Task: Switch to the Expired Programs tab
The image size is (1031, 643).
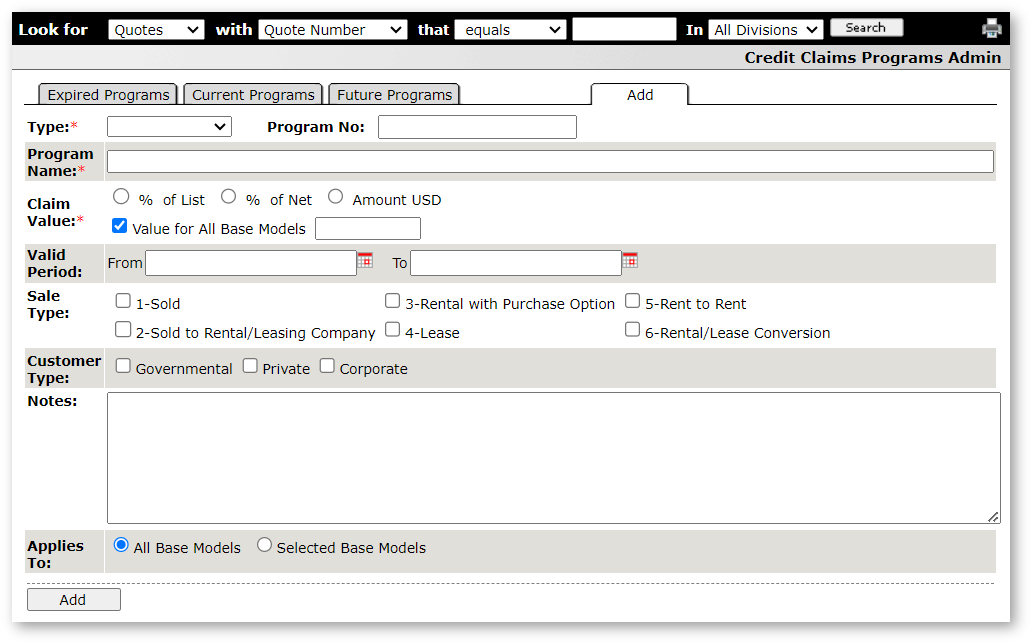Action: click(108, 95)
